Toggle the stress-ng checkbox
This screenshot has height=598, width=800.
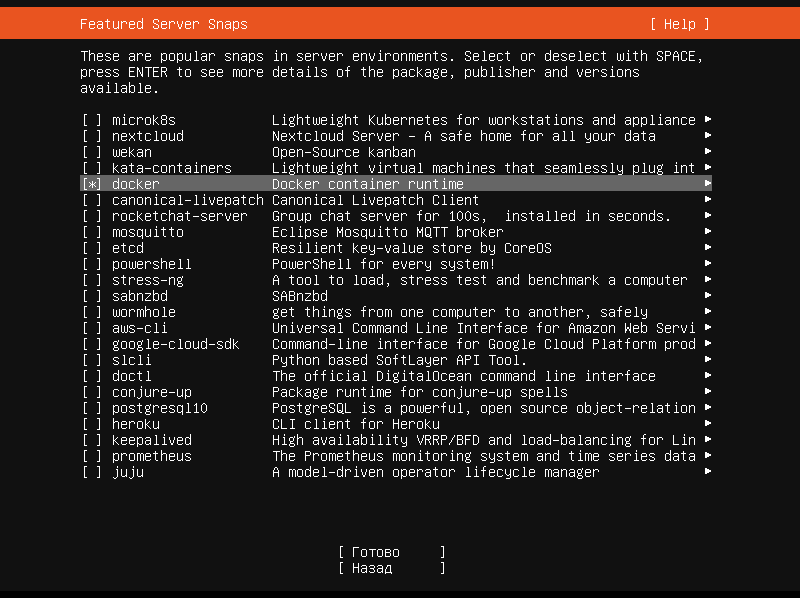[x=92, y=280]
